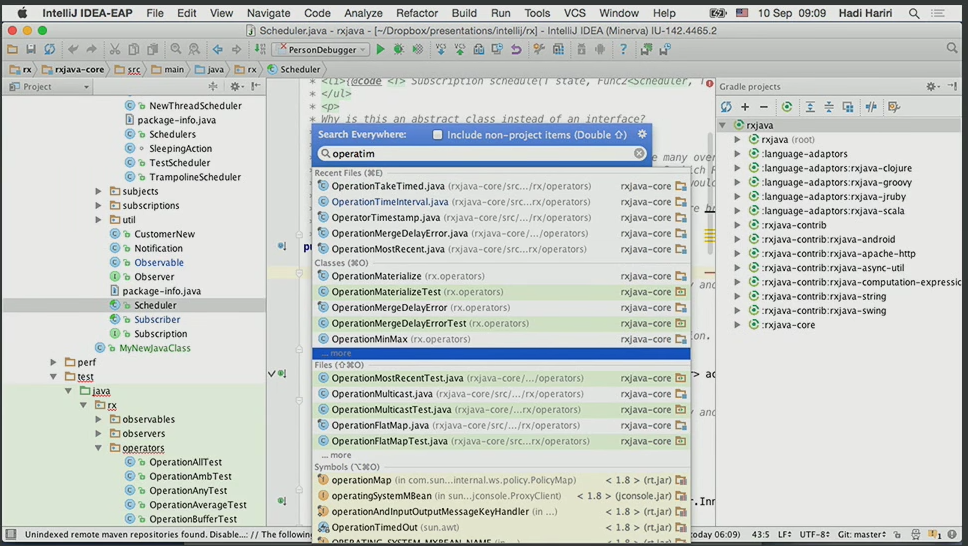Open the Build menu
This screenshot has height=546, width=968.
[464, 13]
